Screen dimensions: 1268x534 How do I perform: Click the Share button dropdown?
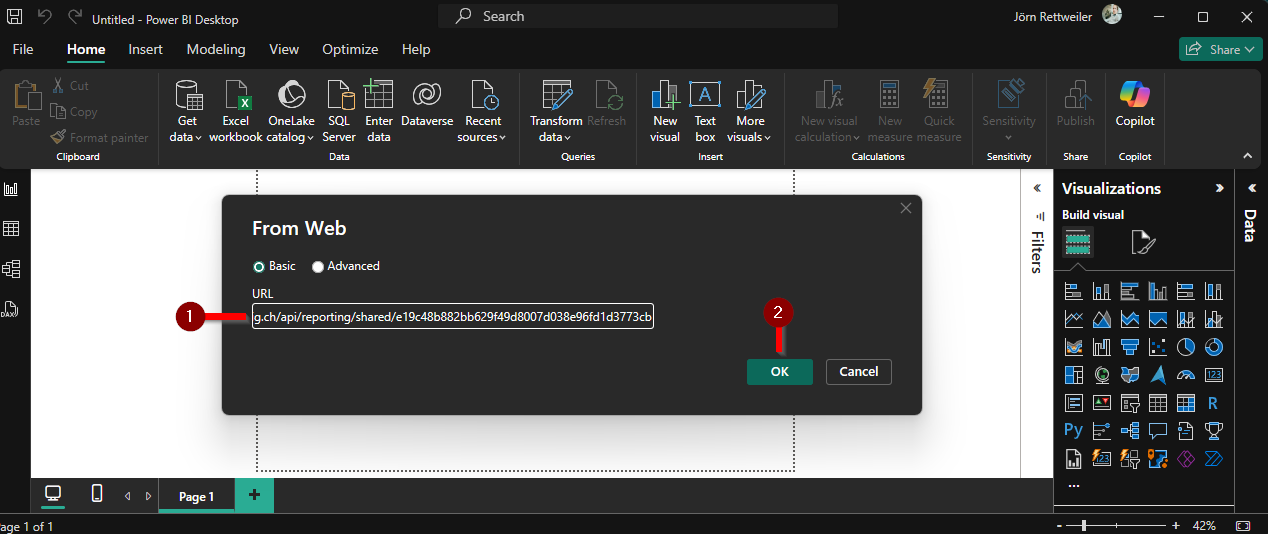pyautogui.click(x=1220, y=49)
